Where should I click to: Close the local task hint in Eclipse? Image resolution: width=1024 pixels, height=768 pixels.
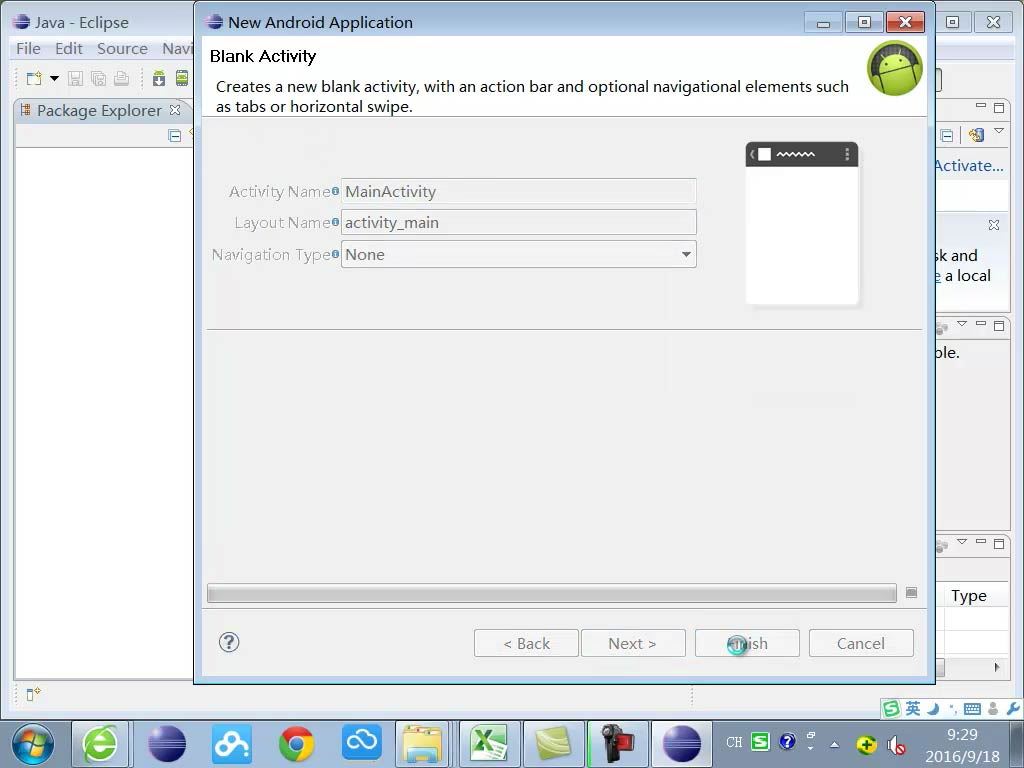pyautogui.click(x=994, y=225)
